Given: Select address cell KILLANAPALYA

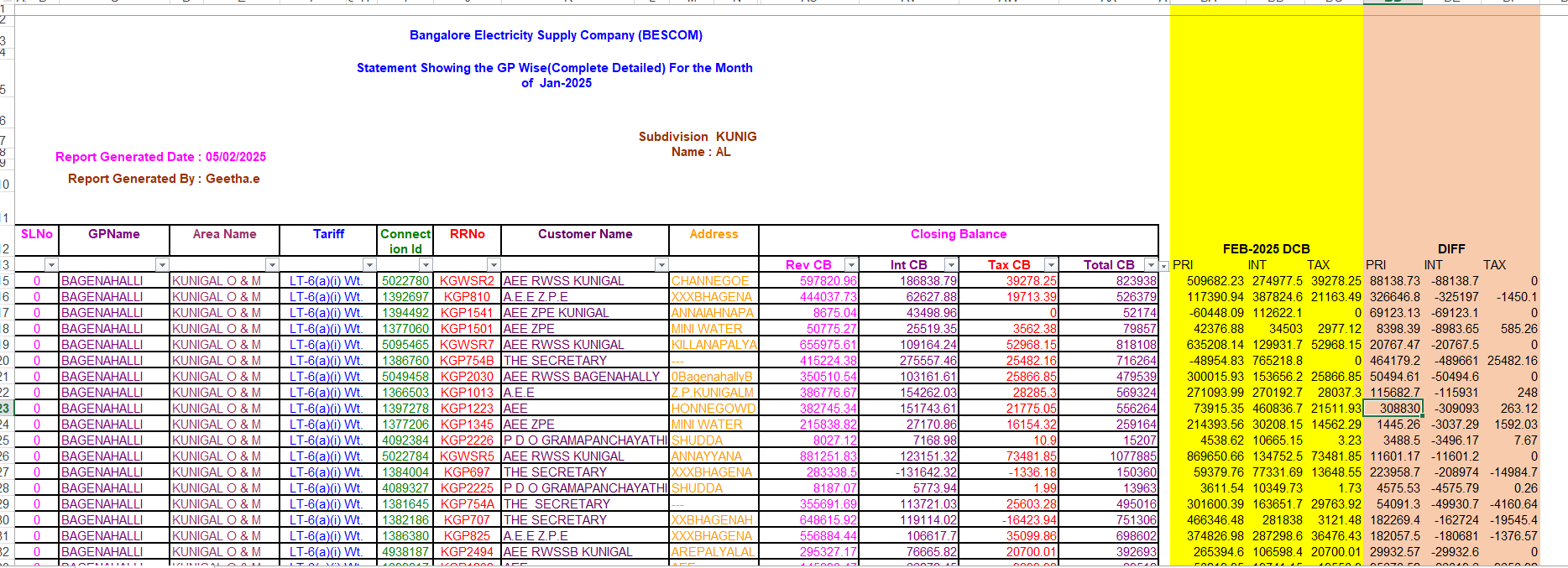Looking at the screenshot, I should tap(713, 345).
